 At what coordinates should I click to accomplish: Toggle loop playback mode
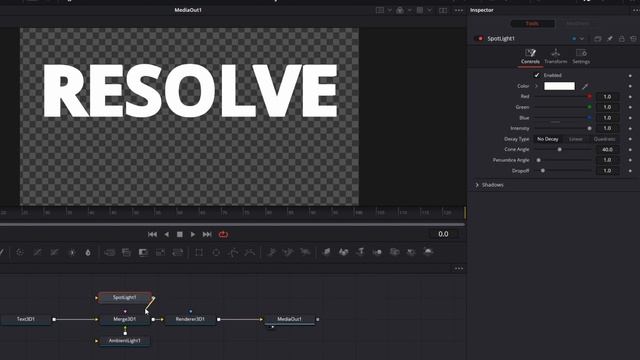[223, 234]
